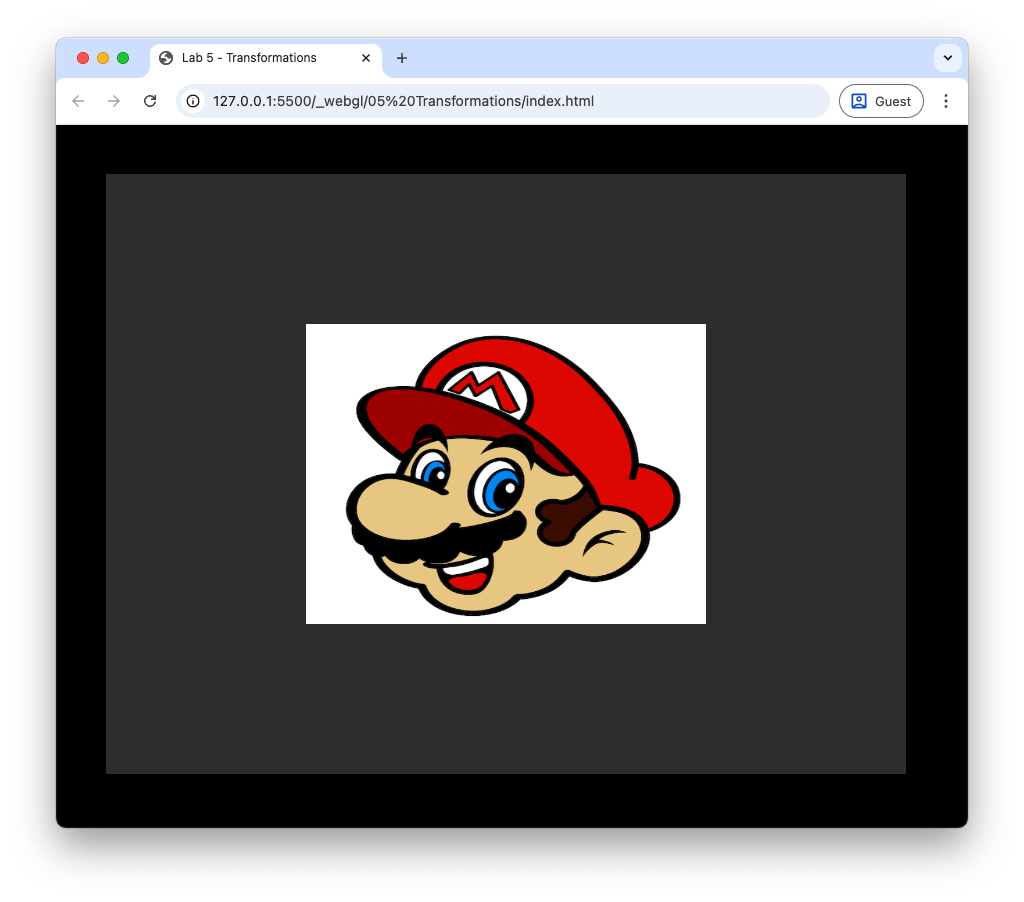1024x902 pixels.
Task: Click the browser Back arrow
Action: click(78, 101)
